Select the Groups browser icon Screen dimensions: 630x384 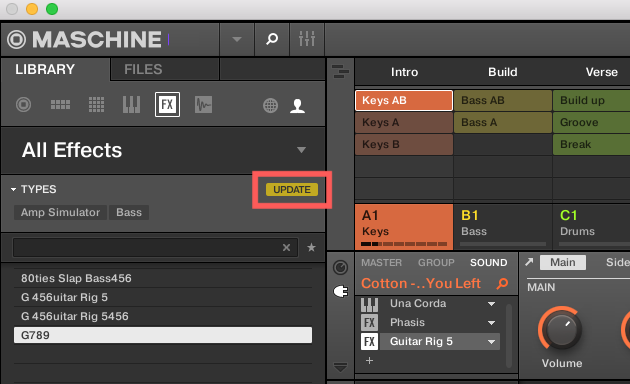coord(60,105)
